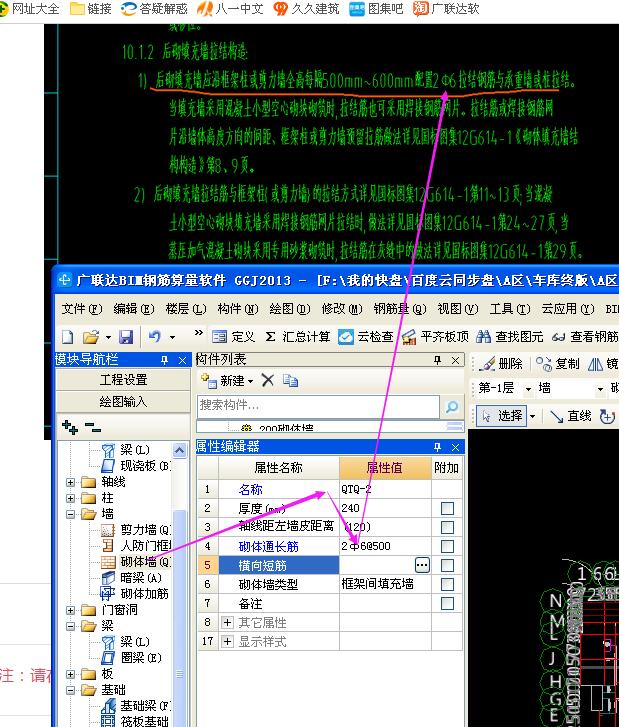Click the tree scrollbar up arrow

(180, 450)
